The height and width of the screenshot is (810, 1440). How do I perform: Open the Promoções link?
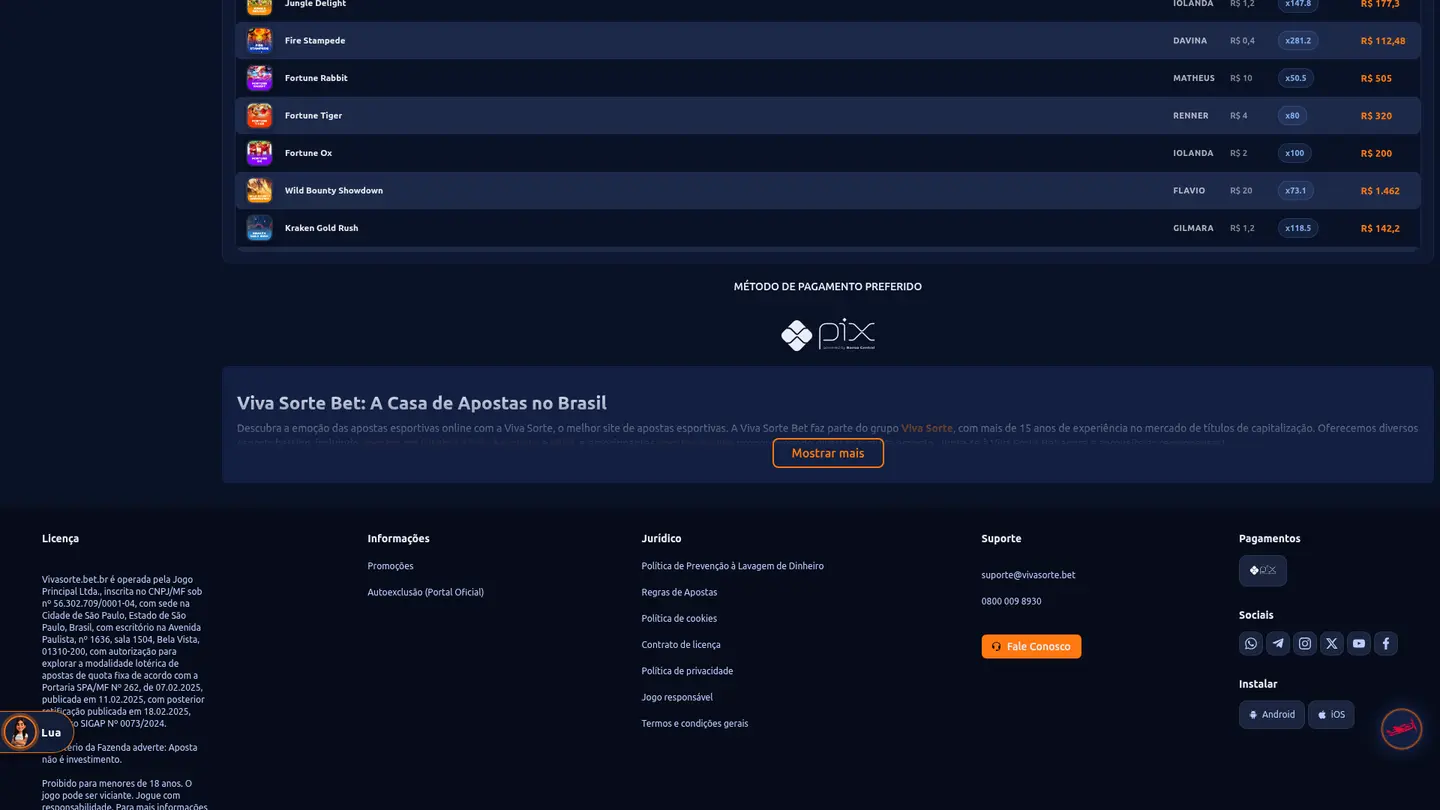click(390, 566)
